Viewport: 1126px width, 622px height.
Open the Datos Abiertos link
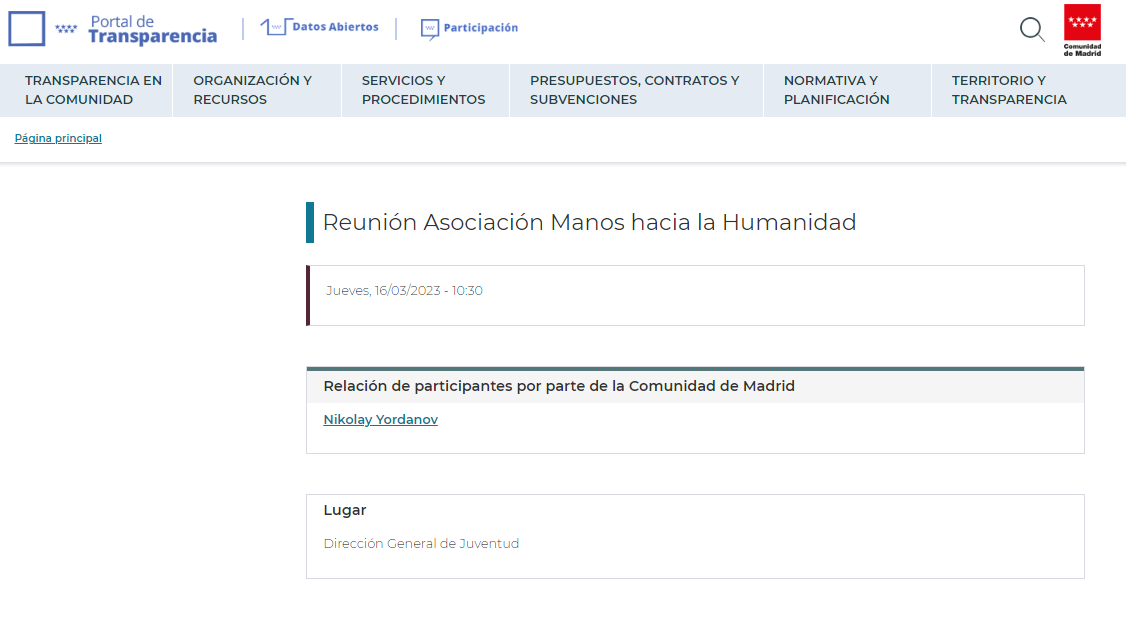click(335, 27)
